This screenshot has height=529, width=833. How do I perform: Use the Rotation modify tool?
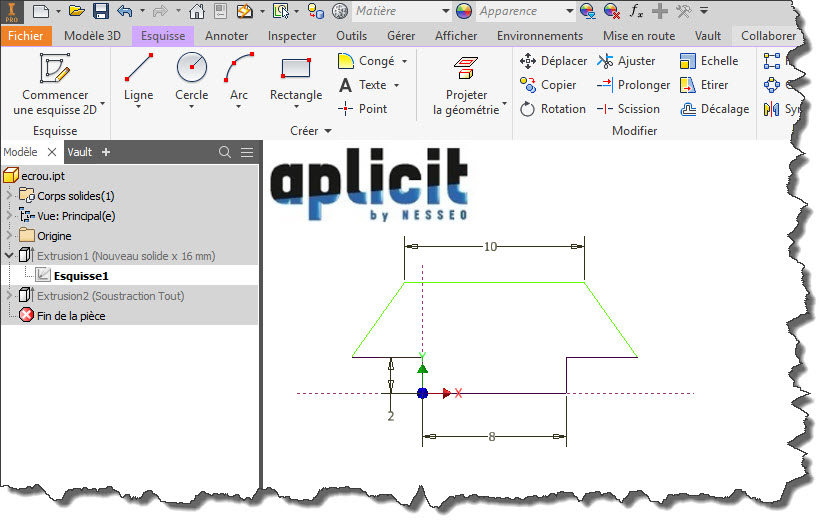(553, 109)
